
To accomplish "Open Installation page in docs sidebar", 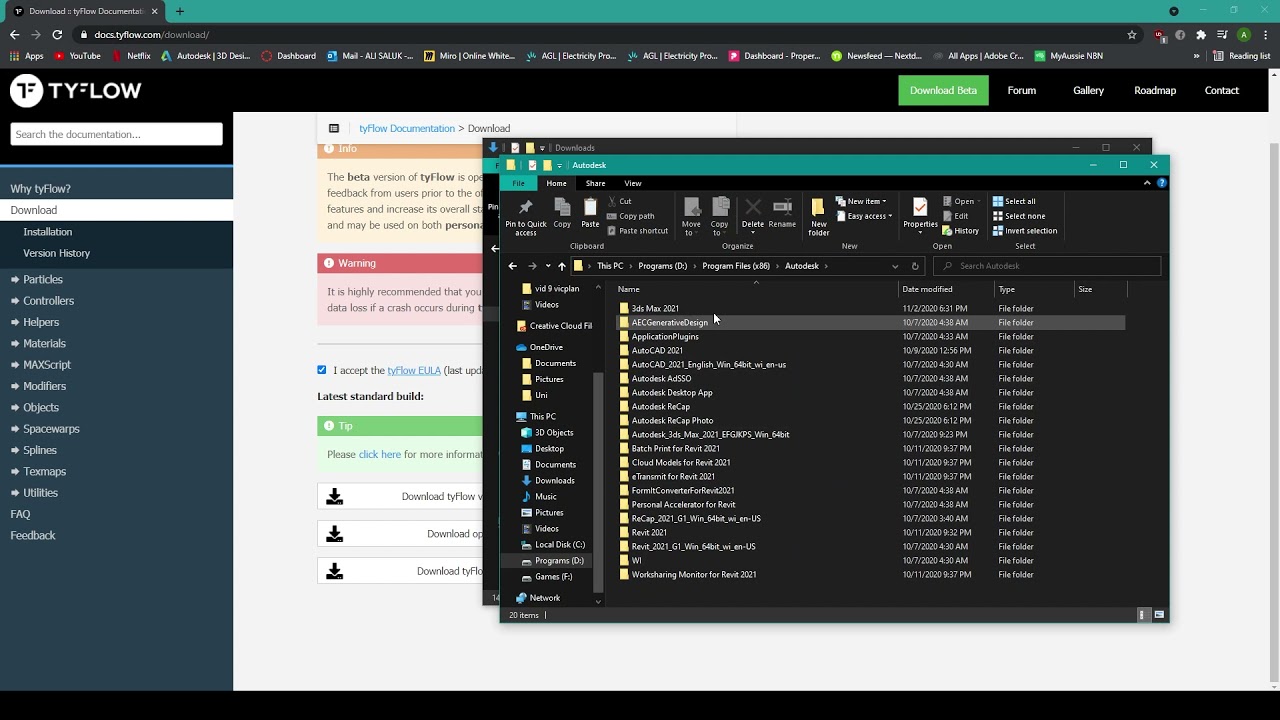I will pos(48,232).
